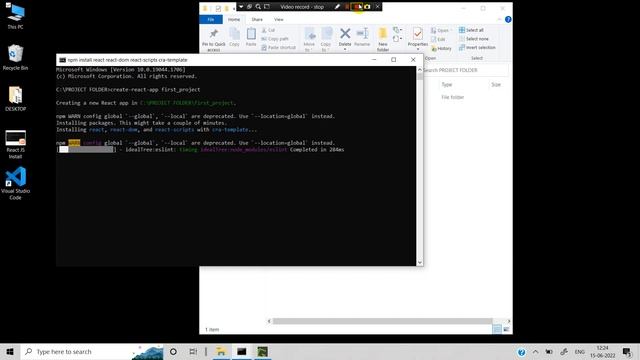Click the green recorder app on taskbar
The width and height of the screenshot is (640, 360).
[262, 352]
